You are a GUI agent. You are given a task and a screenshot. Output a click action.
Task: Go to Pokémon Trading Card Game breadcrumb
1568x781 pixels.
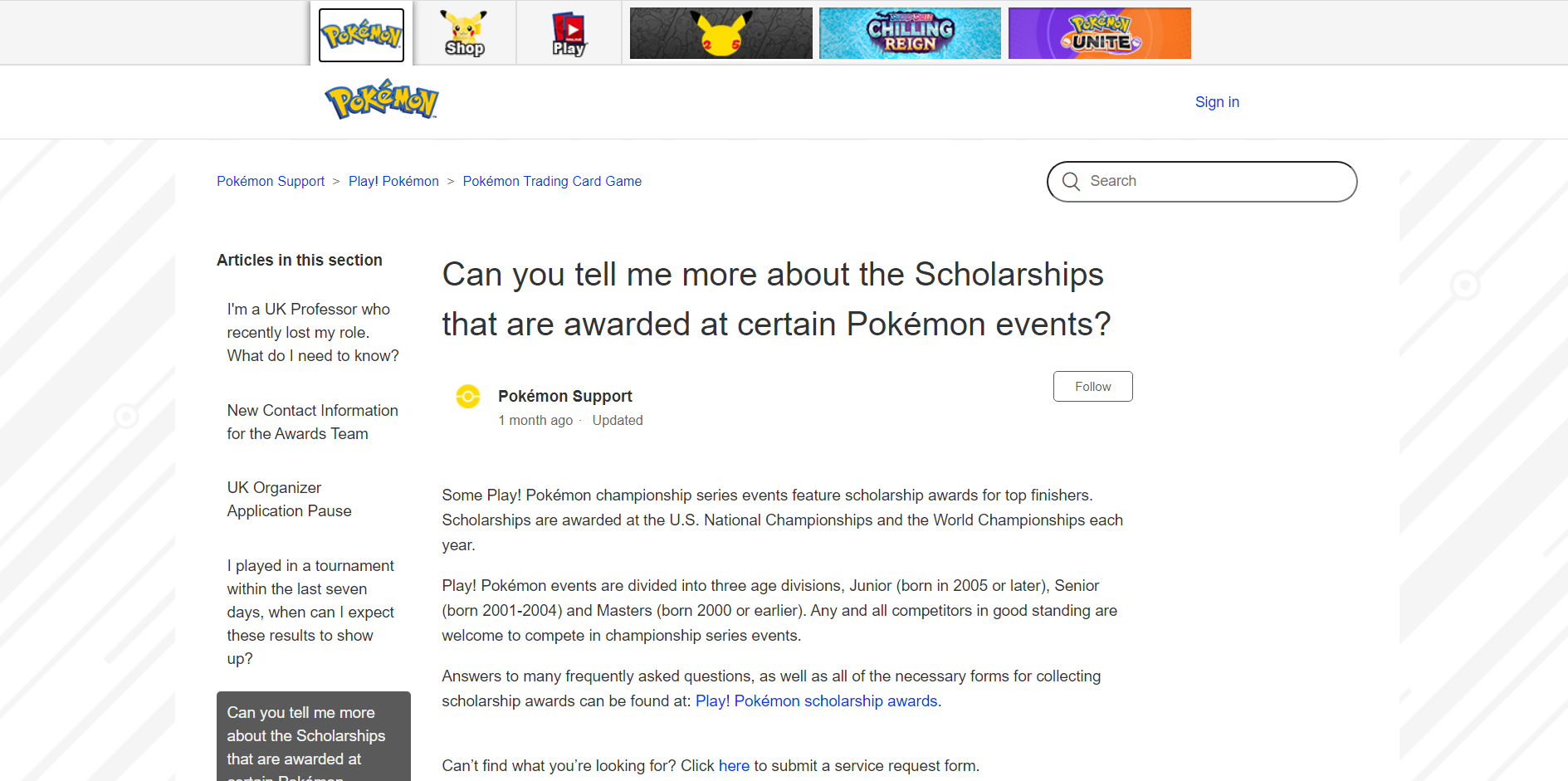pos(551,181)
